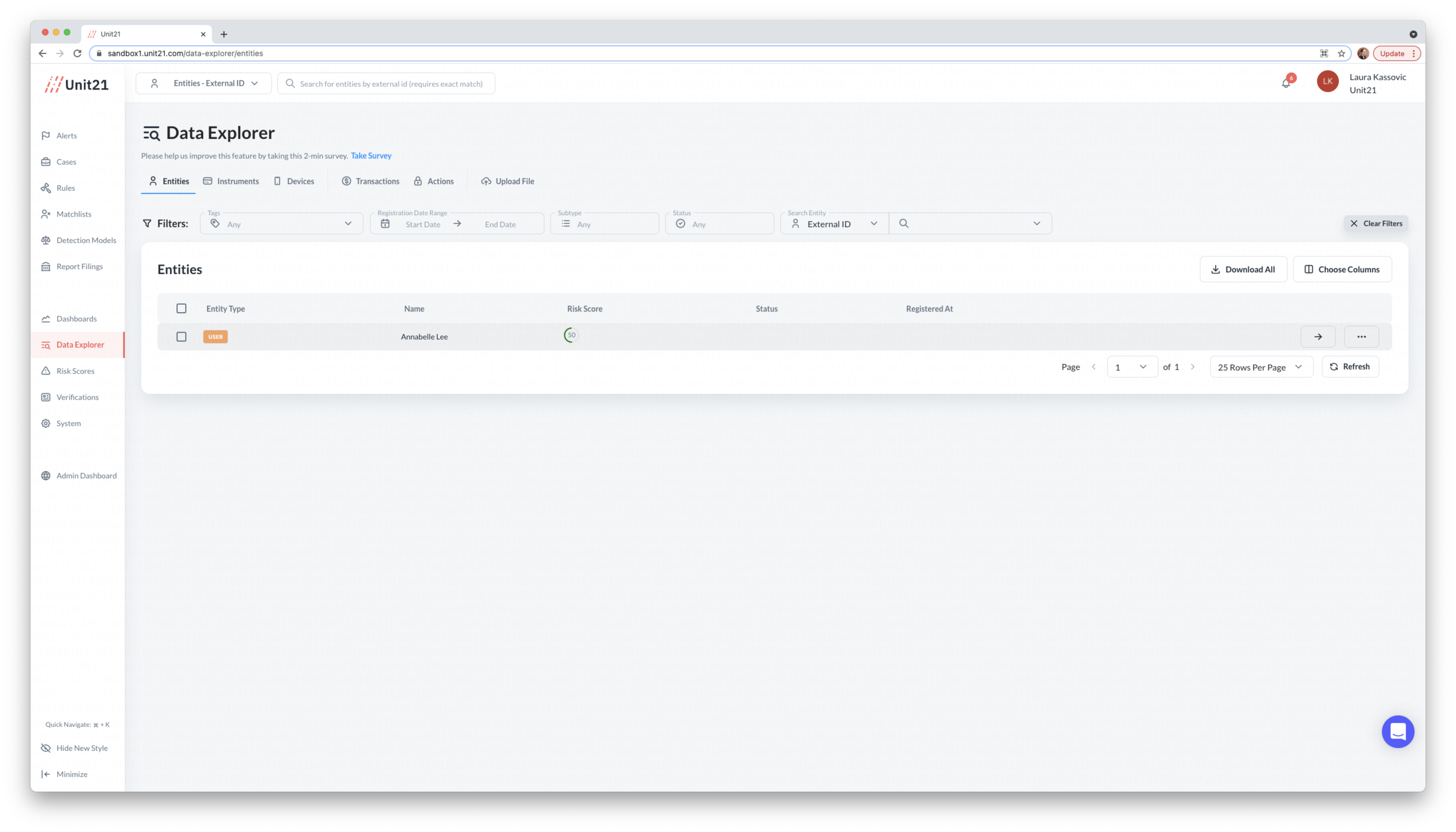Viewport: 1456px width, 832px height.
Task: Click the row arrow for Annabelle Lee
Action: click(1317, 336)
